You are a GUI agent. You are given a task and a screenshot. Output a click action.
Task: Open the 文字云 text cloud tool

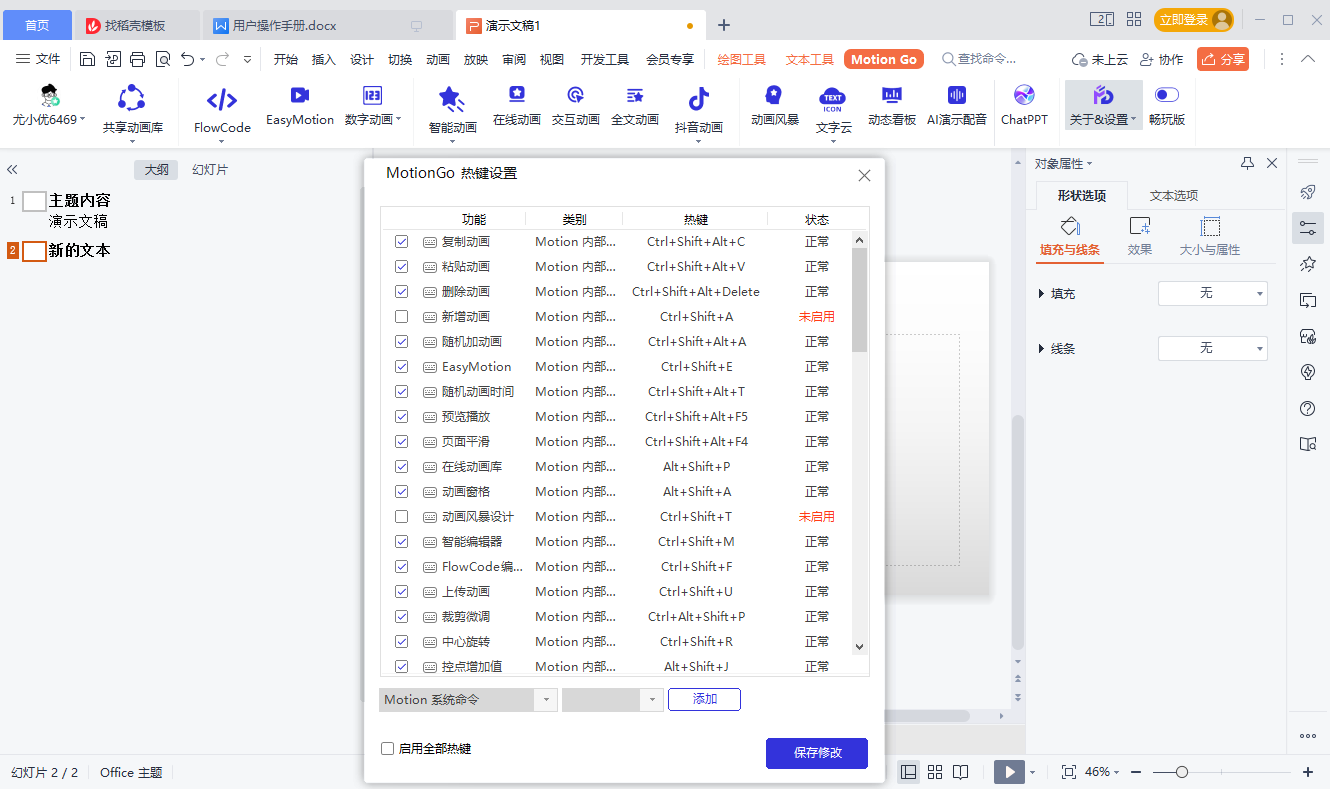[833, 110]
